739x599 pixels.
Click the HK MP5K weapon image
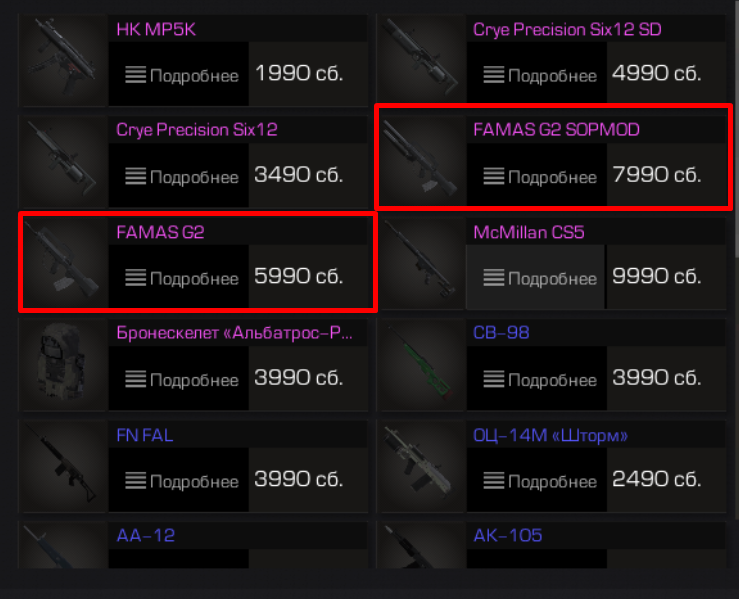(x=63, y=60)
